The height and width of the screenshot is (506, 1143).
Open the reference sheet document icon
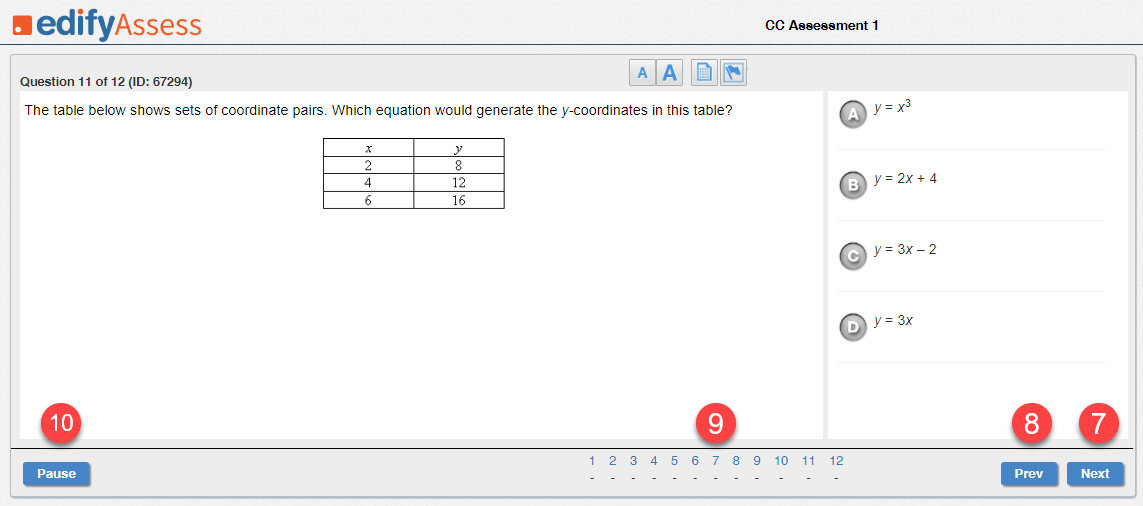704,73
